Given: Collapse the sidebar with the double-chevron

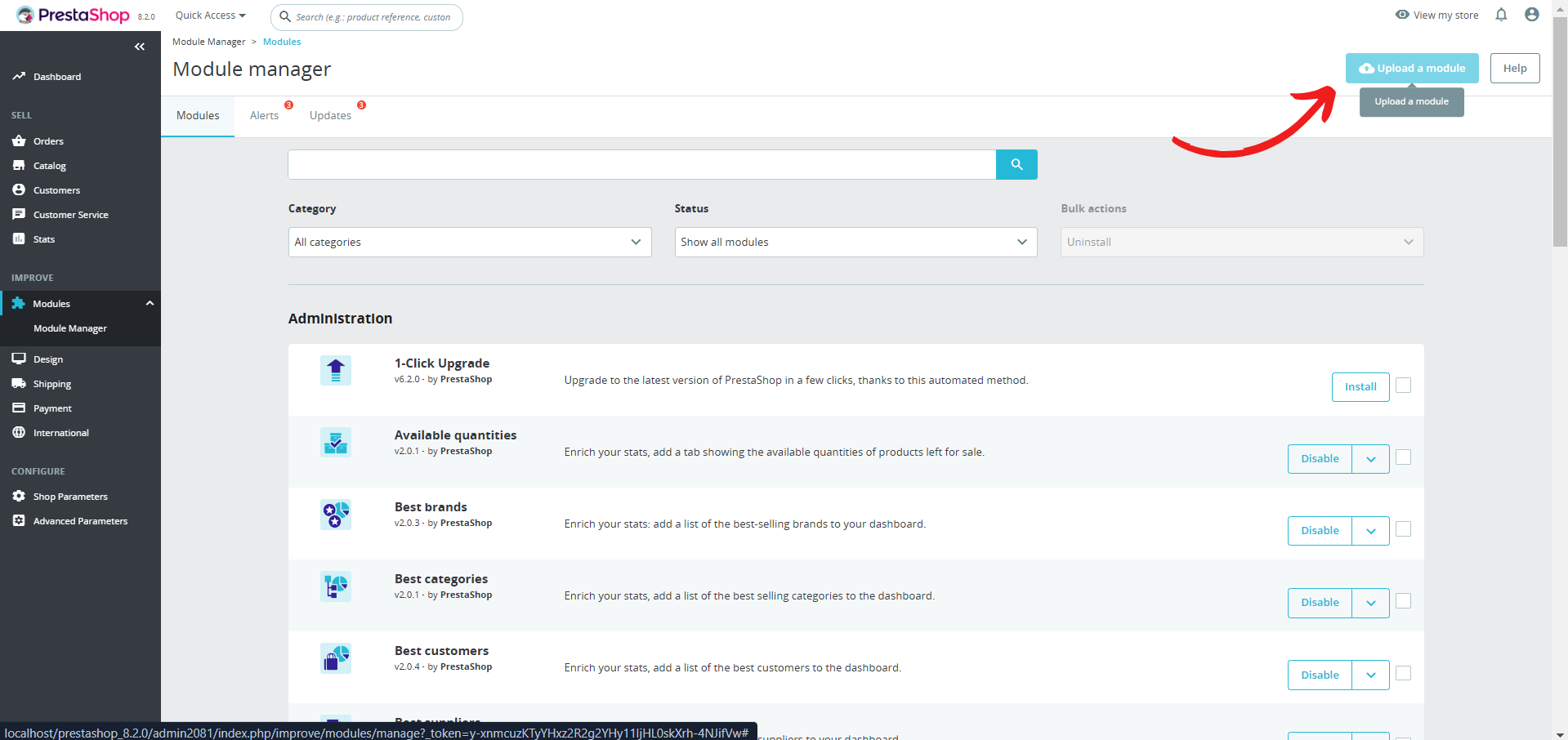Looking at the screenshot, I should pyautogui.click(x=139, y=47).
